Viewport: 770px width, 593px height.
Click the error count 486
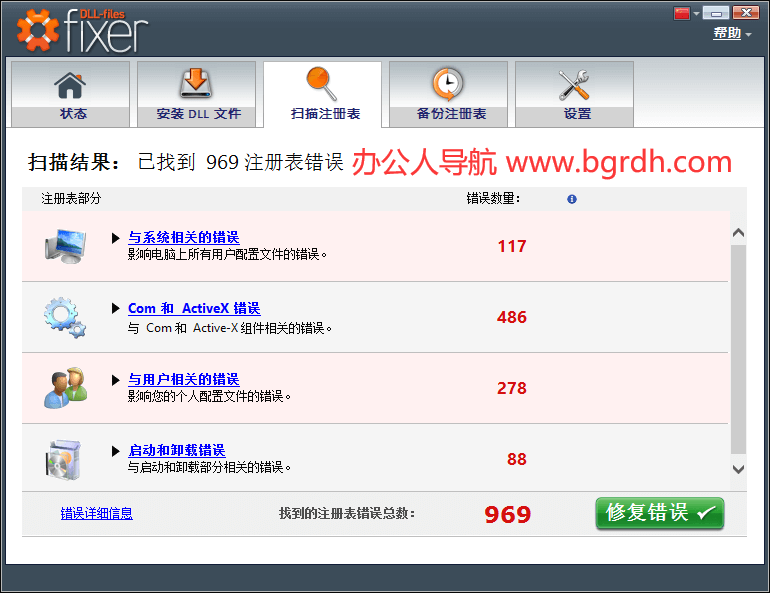512,317
